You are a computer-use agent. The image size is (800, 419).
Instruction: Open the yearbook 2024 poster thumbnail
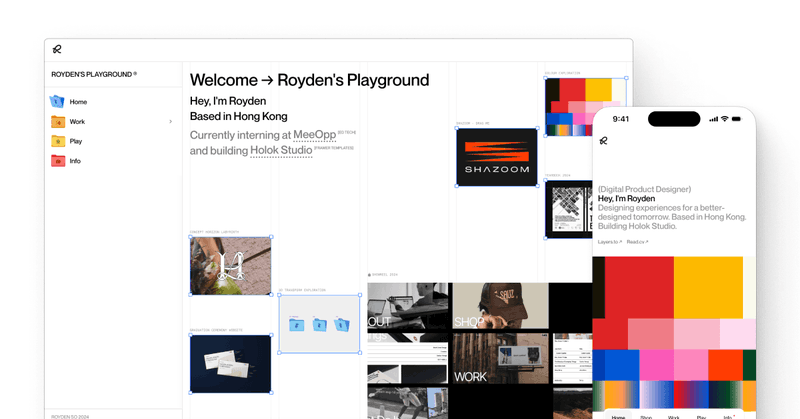(x=568, y=209)
